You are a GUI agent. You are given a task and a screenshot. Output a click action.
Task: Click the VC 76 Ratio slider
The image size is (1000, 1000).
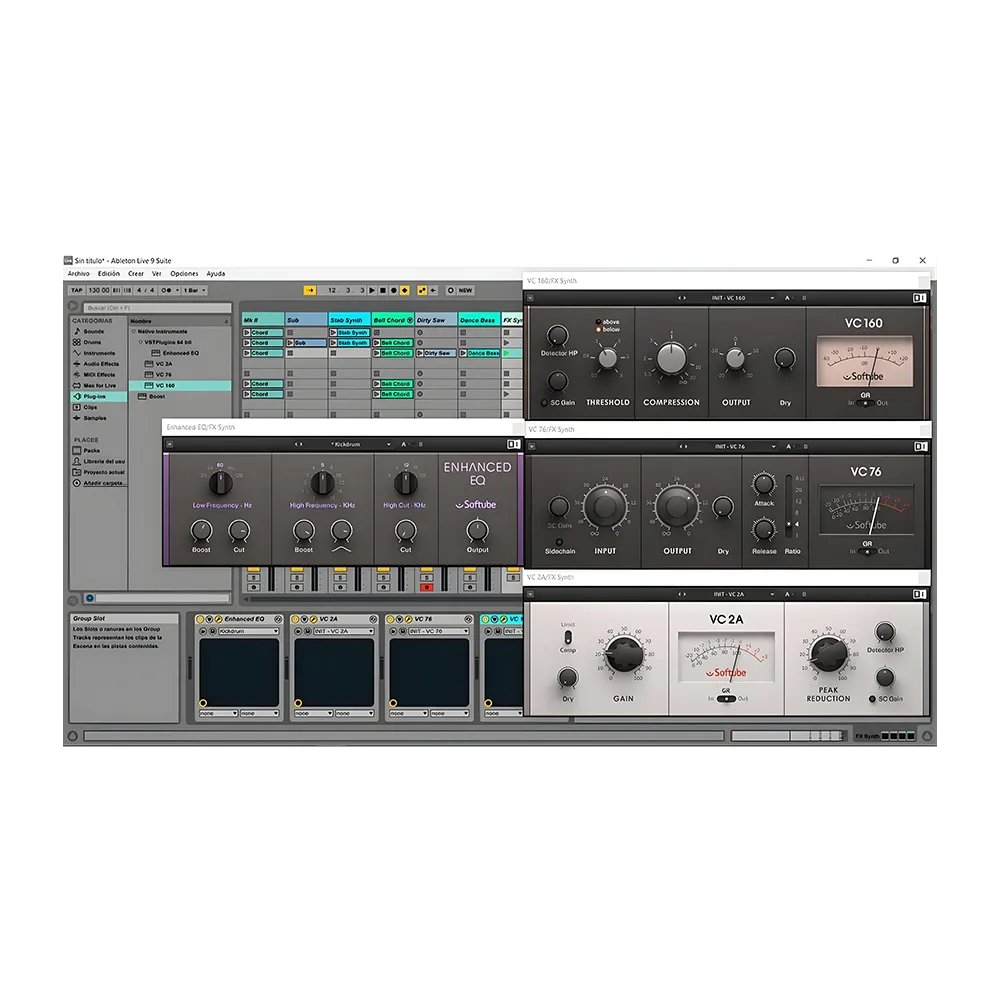(789, 507)
